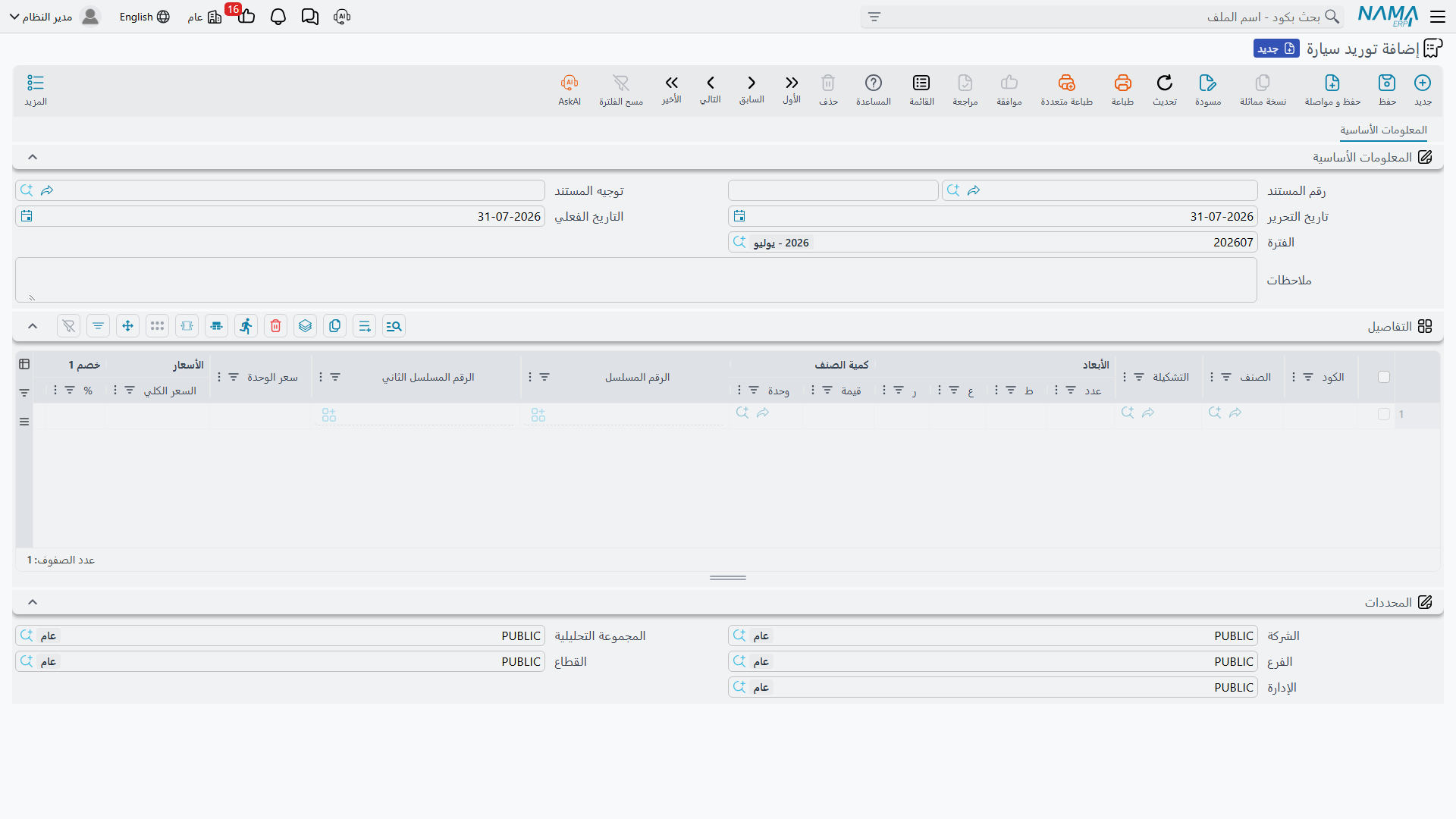Open filter for التشكيلة column
1456x819 pixels.
pos(1139,377)
